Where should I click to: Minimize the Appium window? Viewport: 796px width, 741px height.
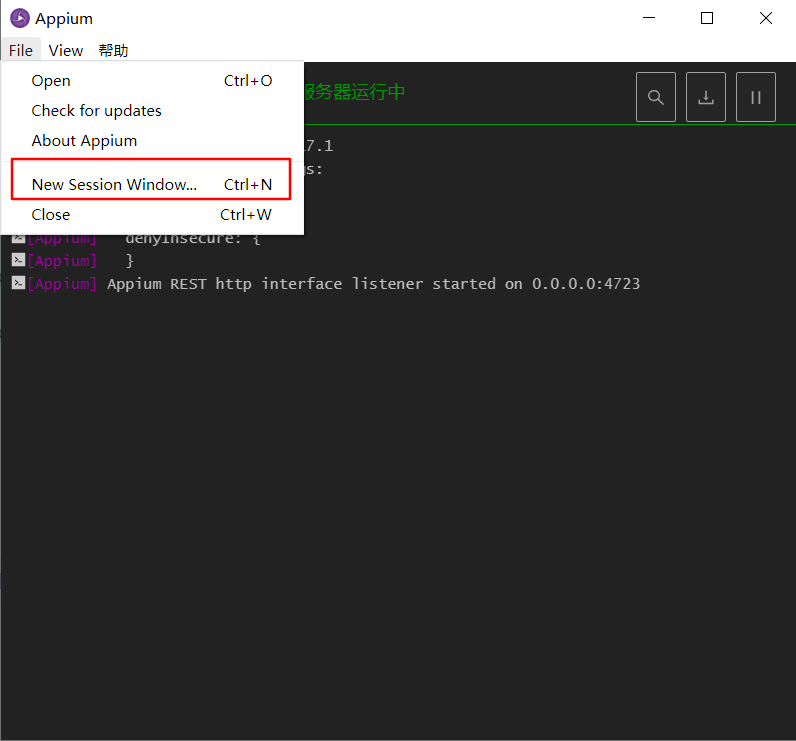[649, 18]
